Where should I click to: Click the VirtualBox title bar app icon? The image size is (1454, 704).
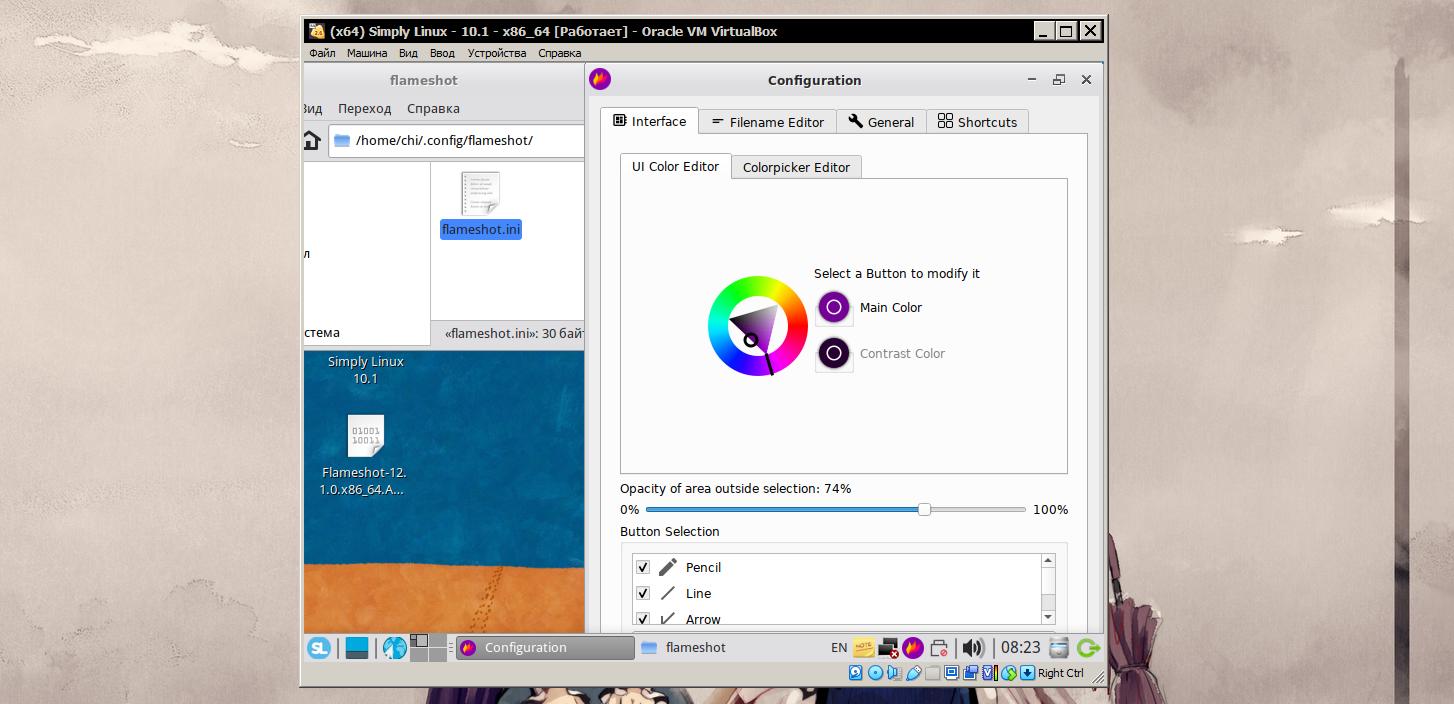point(316,31)
